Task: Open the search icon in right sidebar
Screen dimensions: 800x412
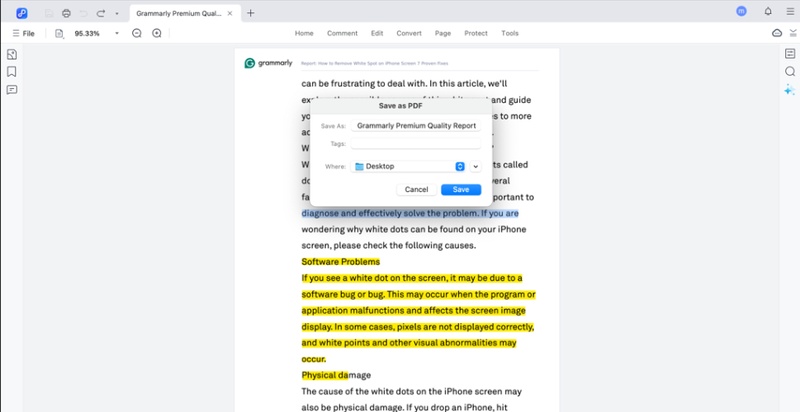Action: click(789, 72)
